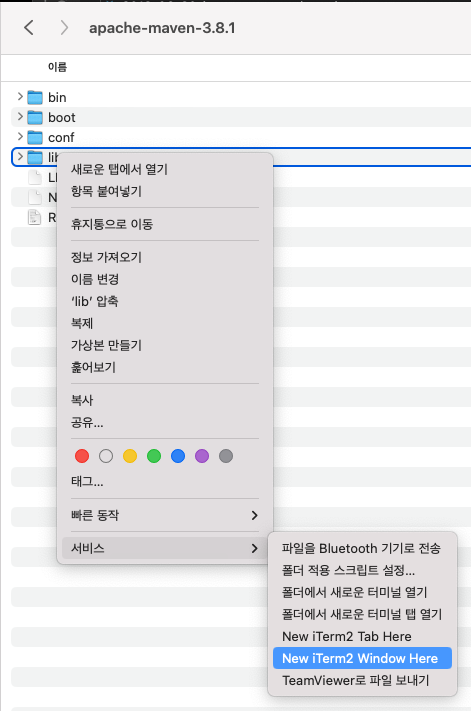
Task: Apply the green tag color
Action: point(154,456)
